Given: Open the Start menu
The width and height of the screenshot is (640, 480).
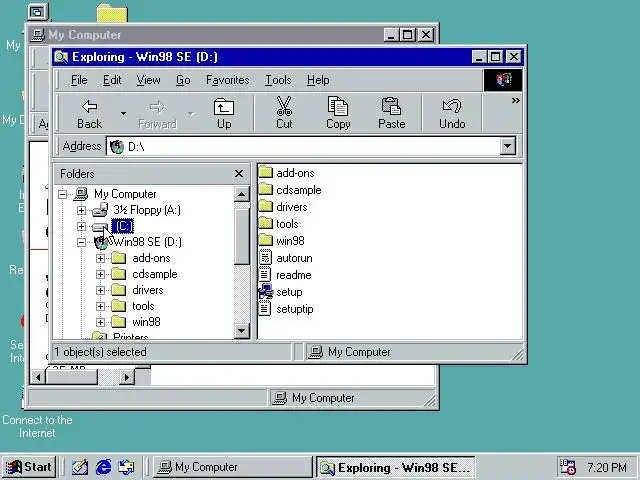Looking at the screenshot, I should (x=29, y=467).
